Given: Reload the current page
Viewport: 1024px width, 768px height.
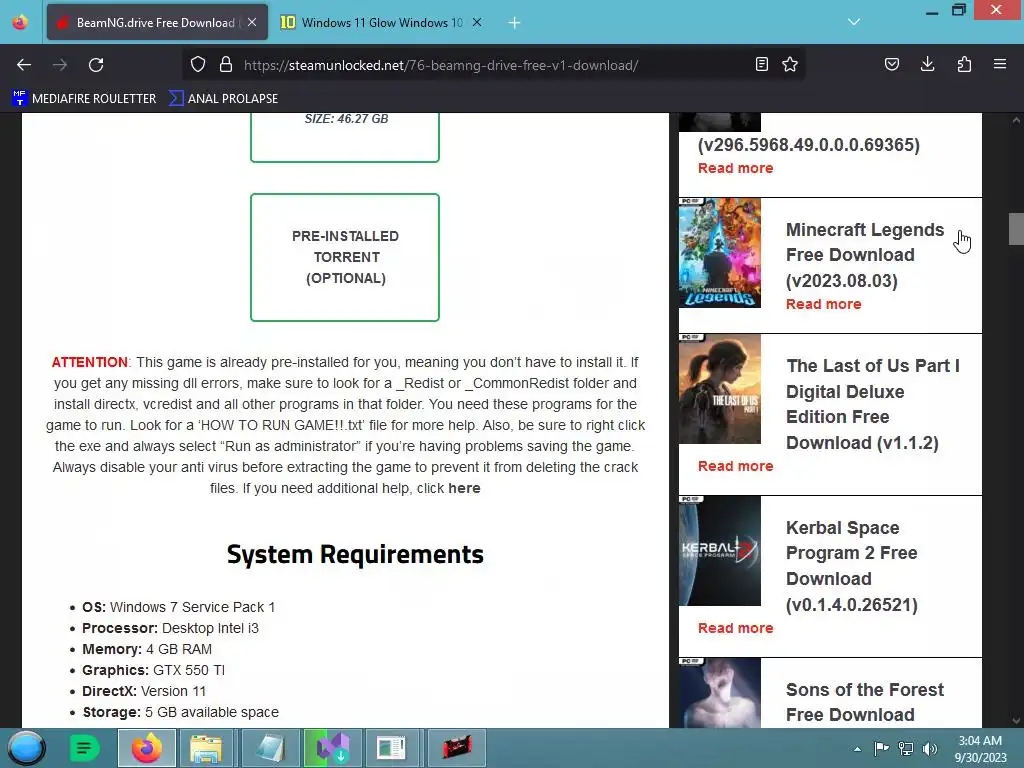Looking at the screenshot, I should (x=96, y=65).
